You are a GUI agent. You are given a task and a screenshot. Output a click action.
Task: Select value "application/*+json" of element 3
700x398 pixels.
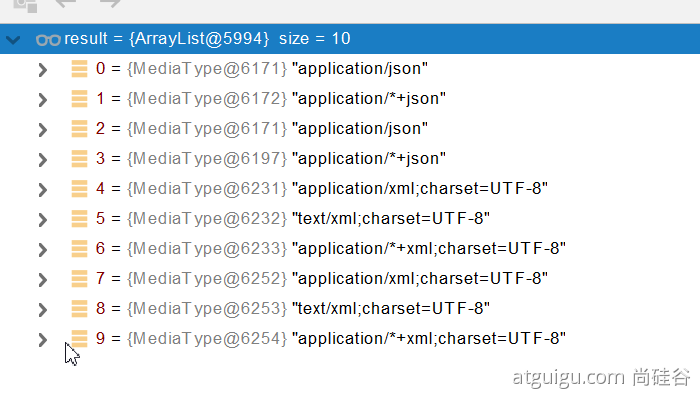click(x=369, y=158)
